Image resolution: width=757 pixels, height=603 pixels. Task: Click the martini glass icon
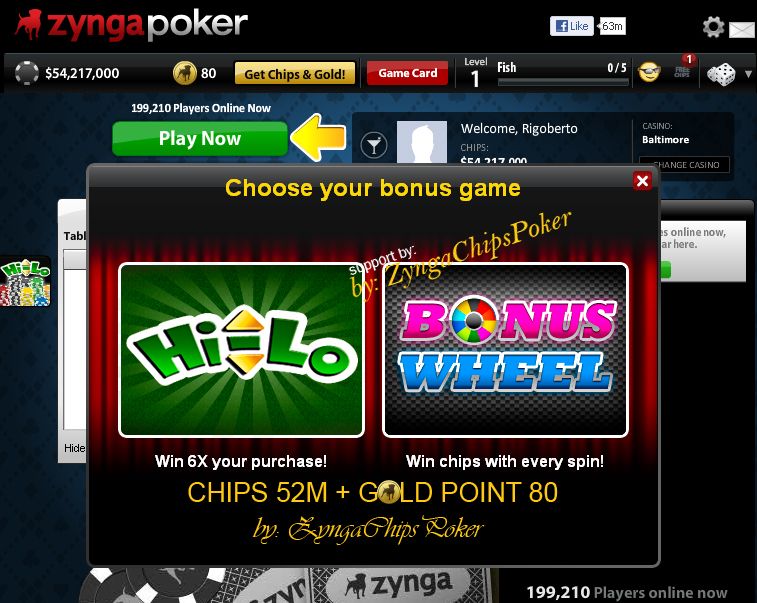pos(374,144)
